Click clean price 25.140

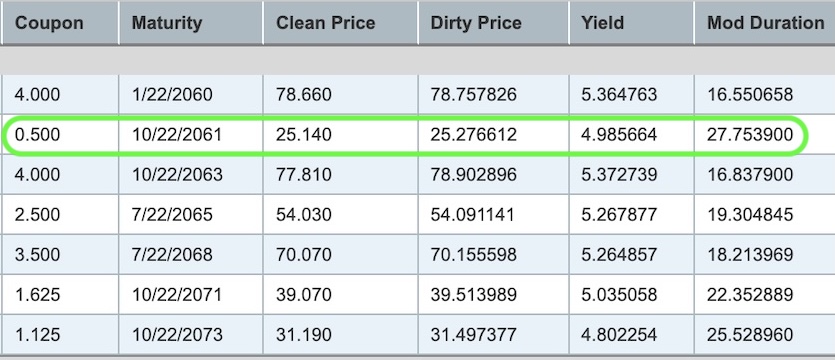click(x=304, y=135)
